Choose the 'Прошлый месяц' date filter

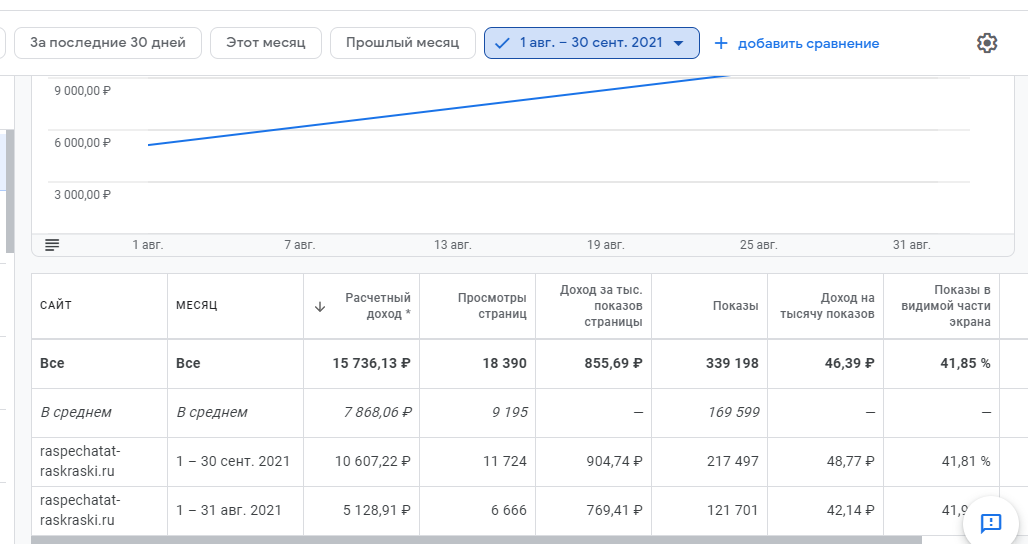pyautogui.click(x=402, y=43)
